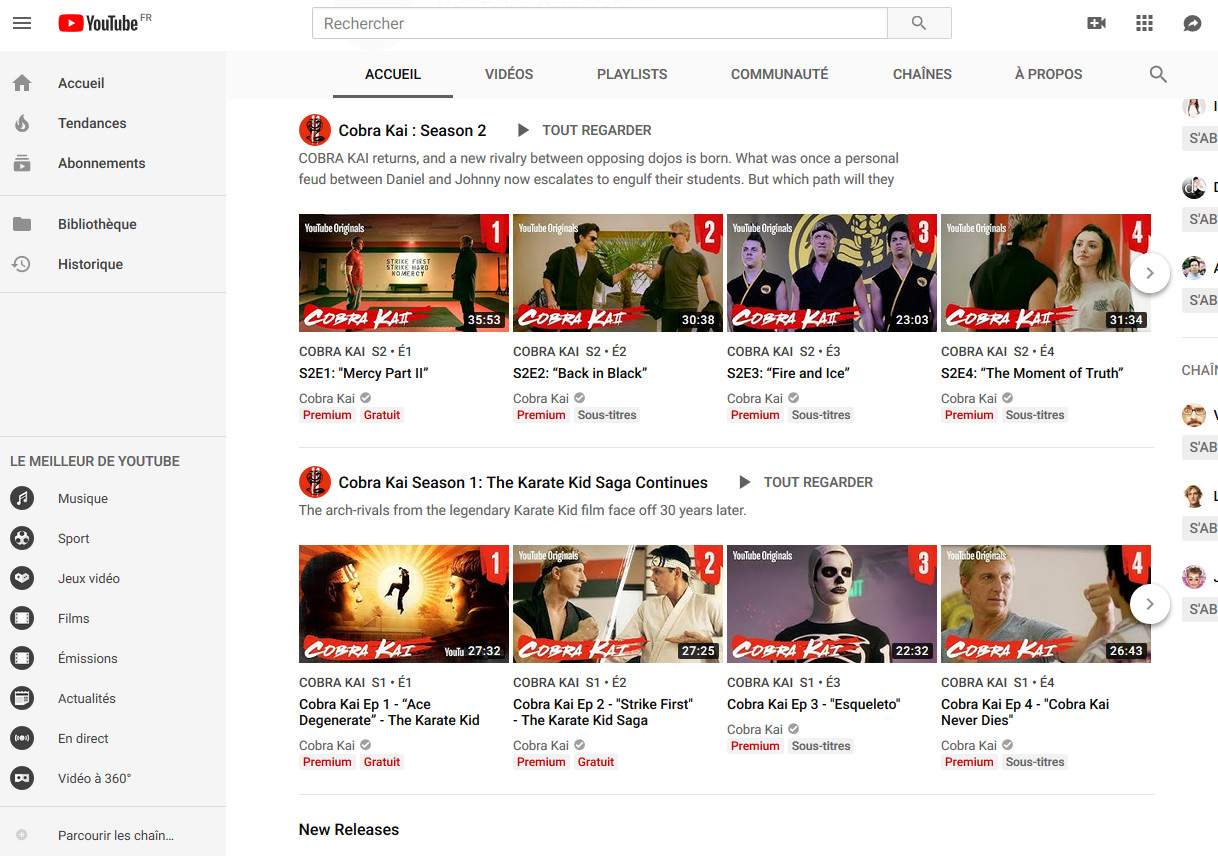Open Musique category

click(x=113, y=498)
